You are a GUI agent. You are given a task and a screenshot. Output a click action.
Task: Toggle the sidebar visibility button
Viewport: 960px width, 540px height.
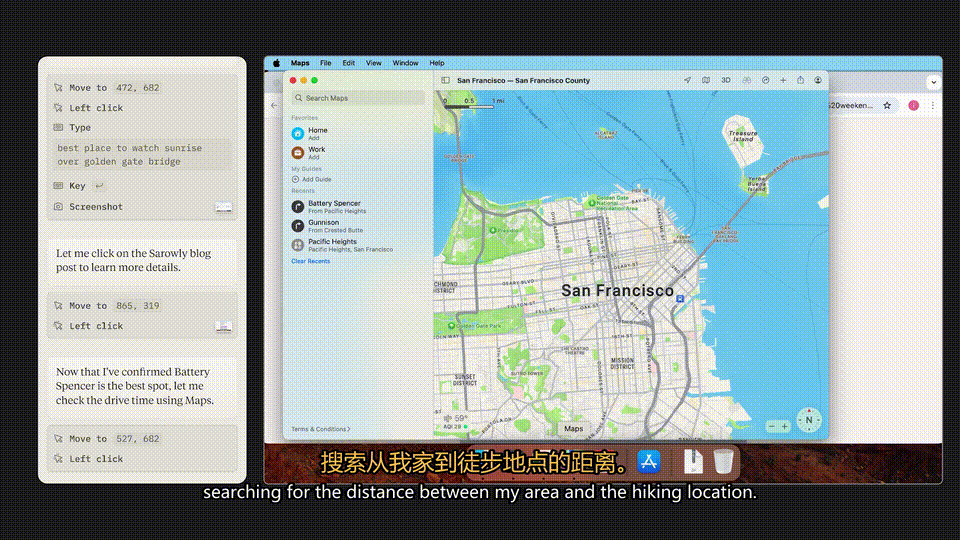tap(446, 80)
